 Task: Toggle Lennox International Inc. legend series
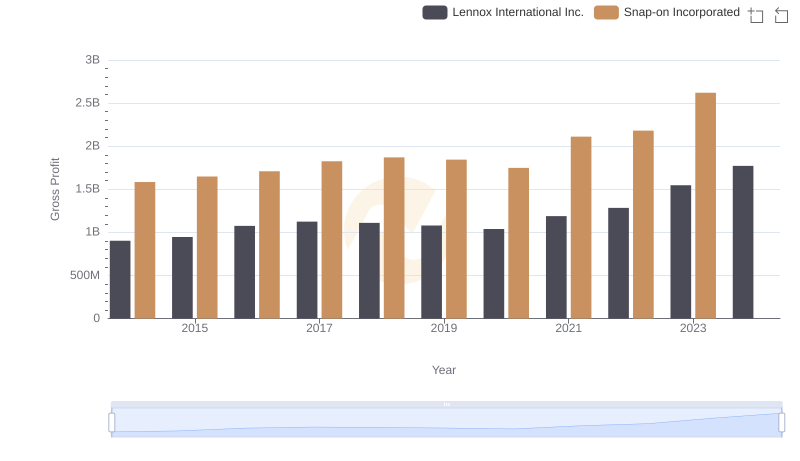pos(503,12)
